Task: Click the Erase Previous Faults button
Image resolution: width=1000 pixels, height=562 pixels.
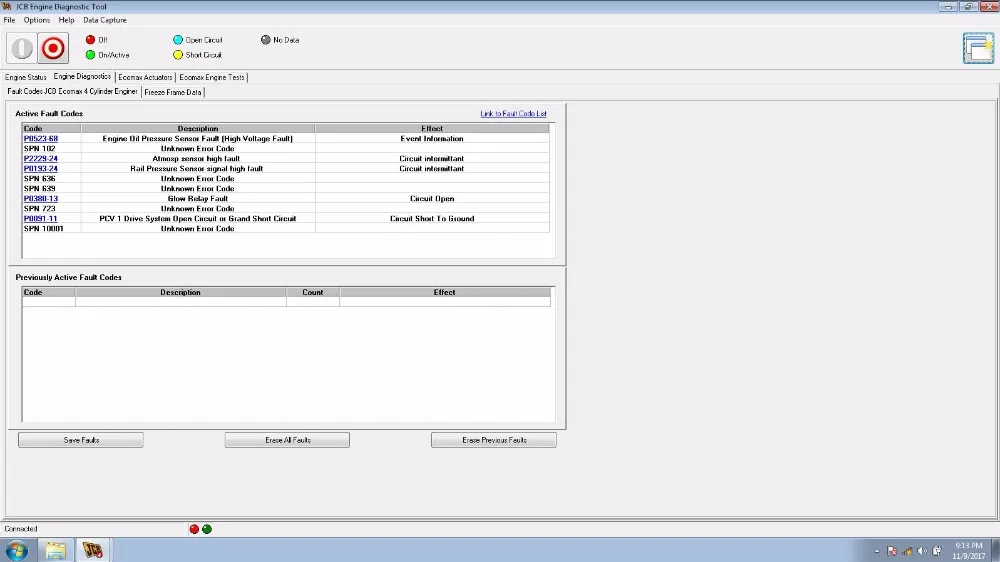Action: click(x=494, y=440)
